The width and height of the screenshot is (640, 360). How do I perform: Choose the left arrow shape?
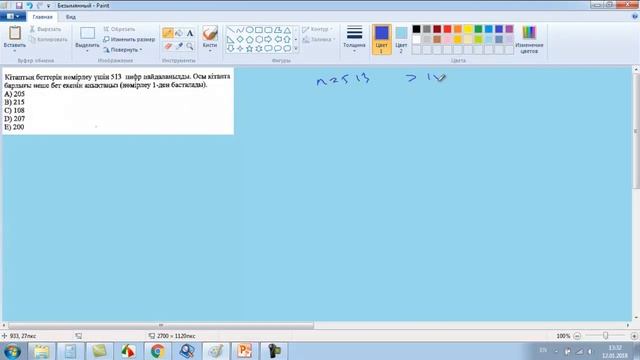[x=278, y=39]
